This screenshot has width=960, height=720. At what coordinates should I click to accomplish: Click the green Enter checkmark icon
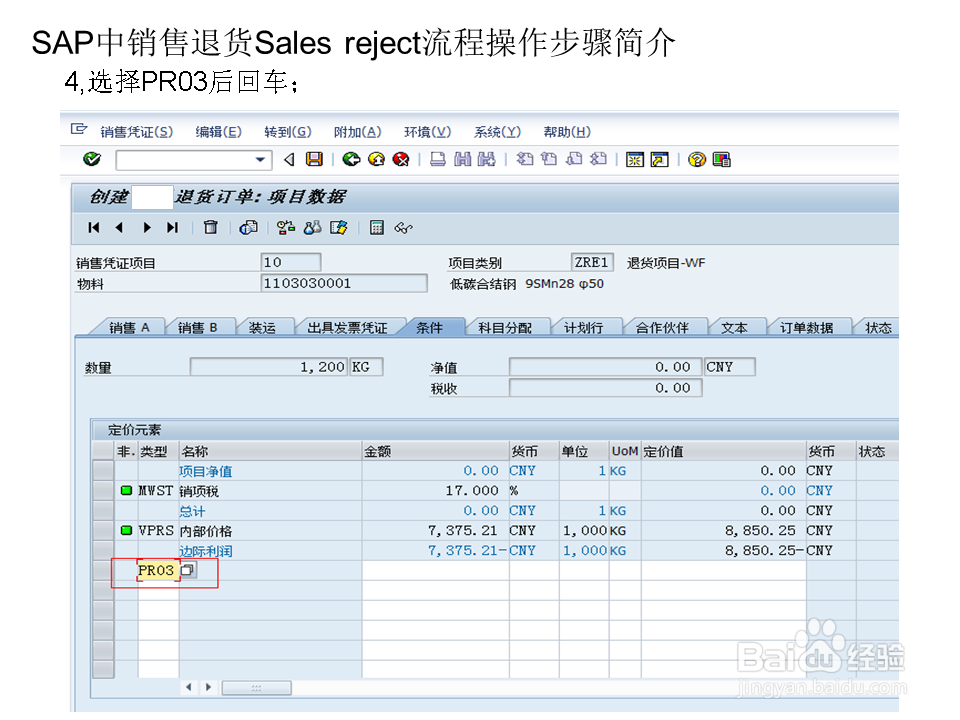[92, 159]
